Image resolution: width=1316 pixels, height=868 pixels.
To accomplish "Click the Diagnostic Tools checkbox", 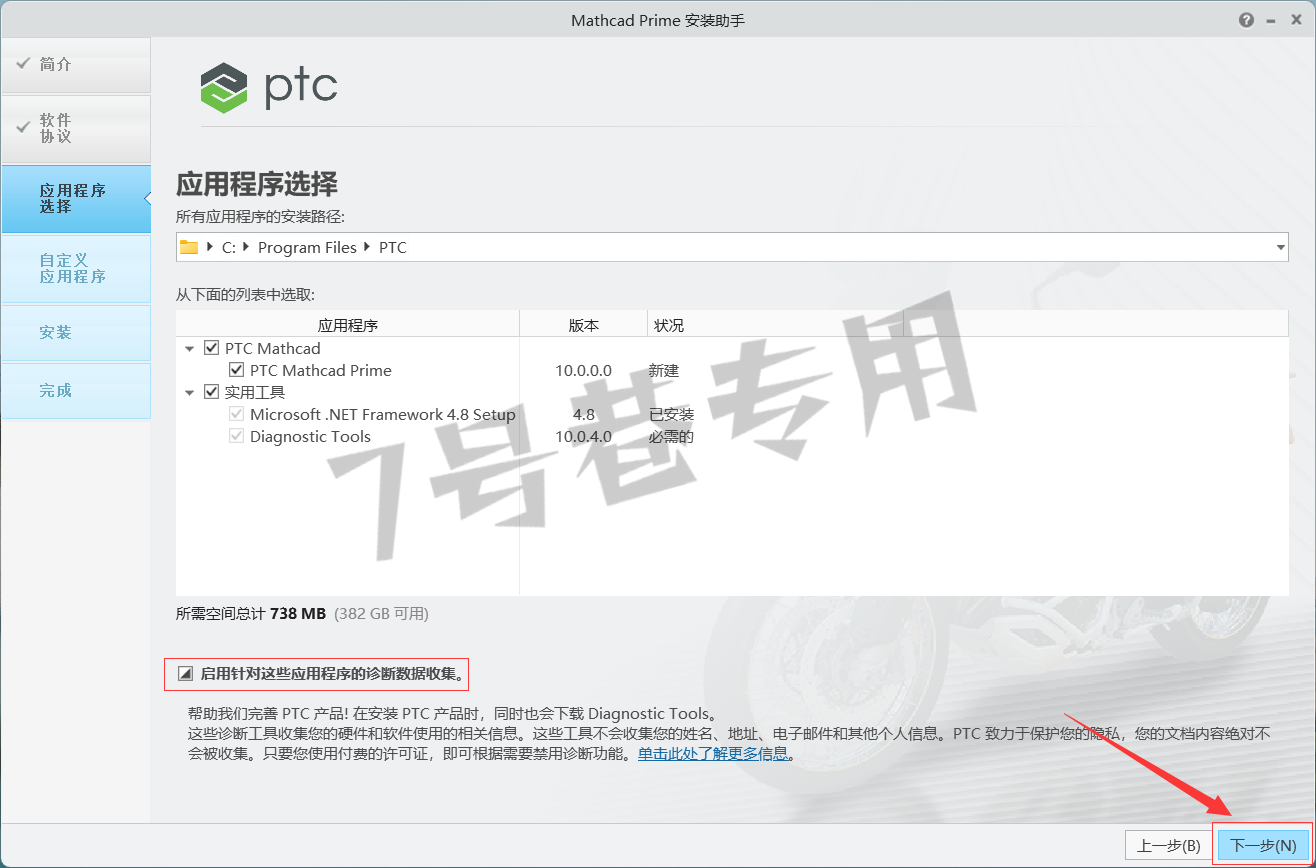I will pos(236,436).
